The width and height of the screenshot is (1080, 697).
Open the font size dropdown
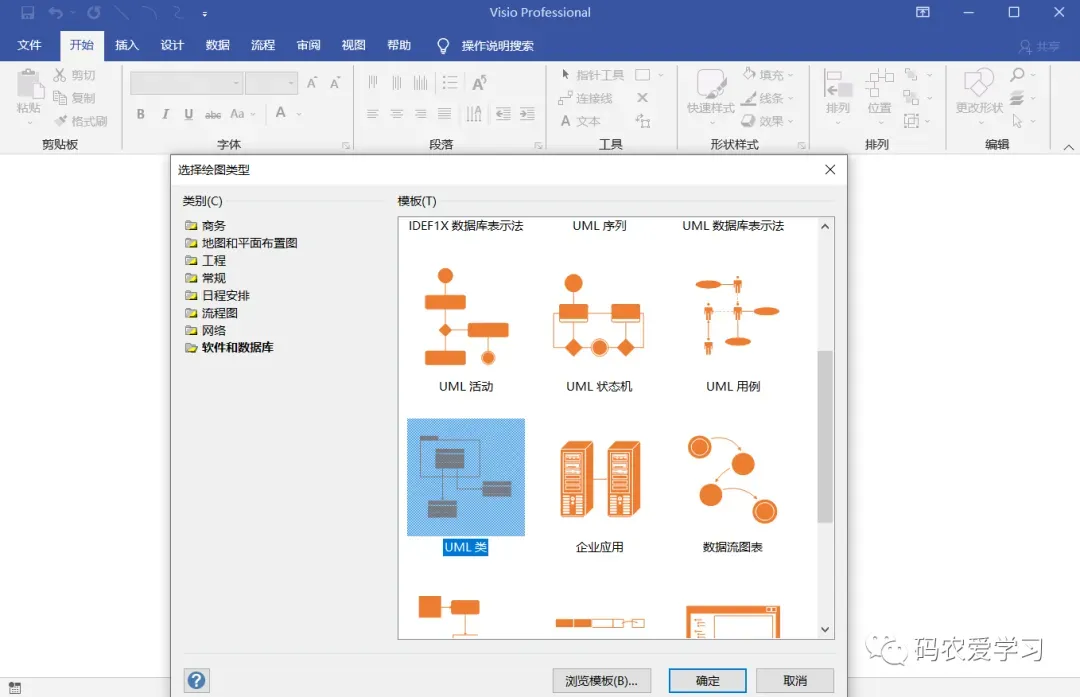291,83
